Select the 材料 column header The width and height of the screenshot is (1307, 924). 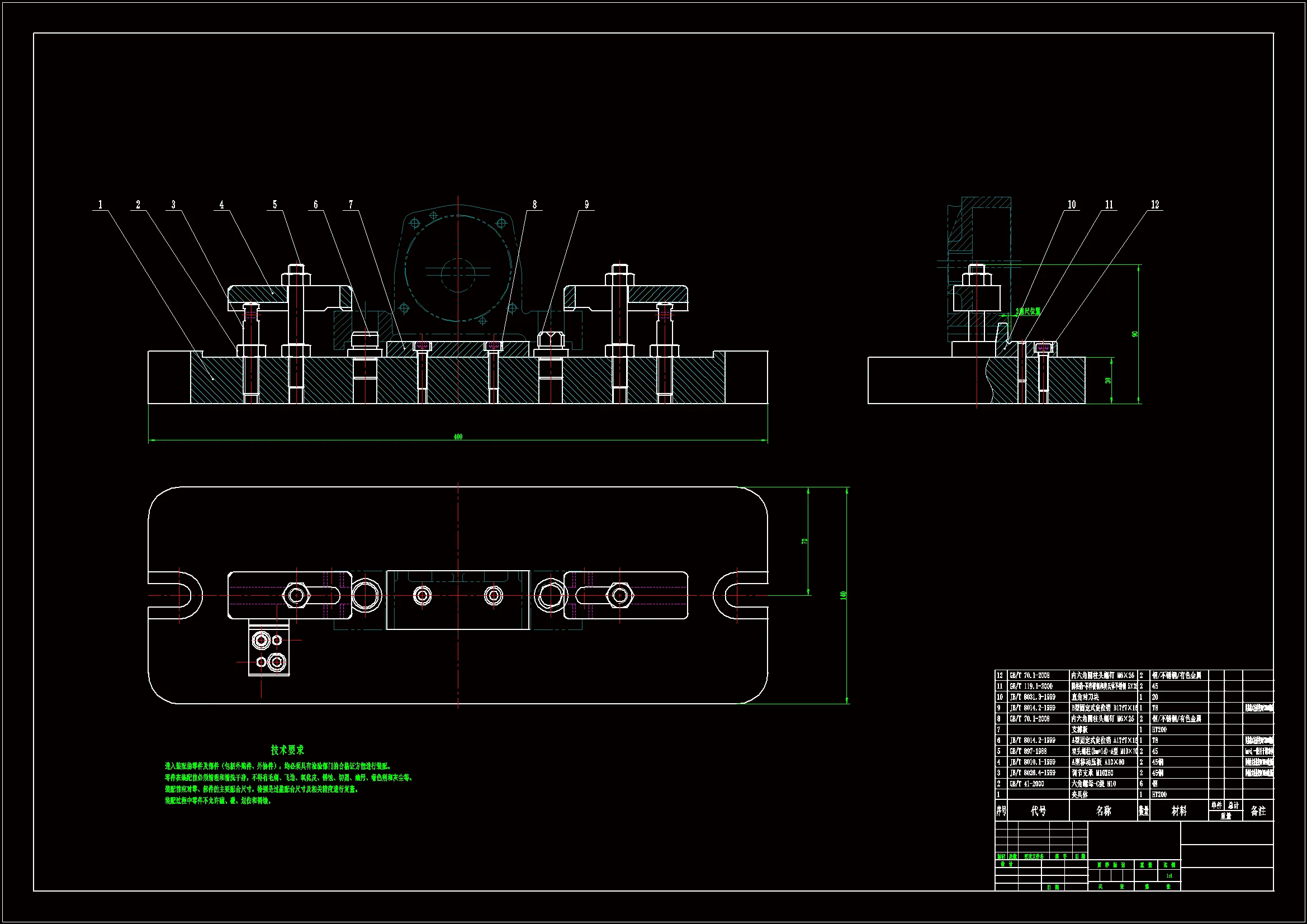click(1179, 811)
